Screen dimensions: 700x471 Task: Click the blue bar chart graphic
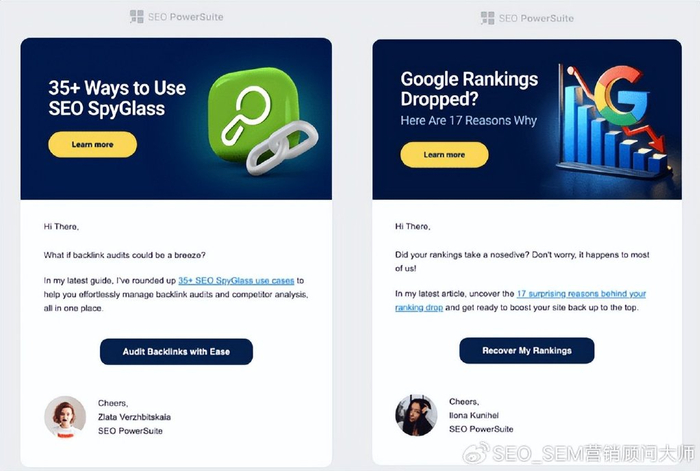614,134
